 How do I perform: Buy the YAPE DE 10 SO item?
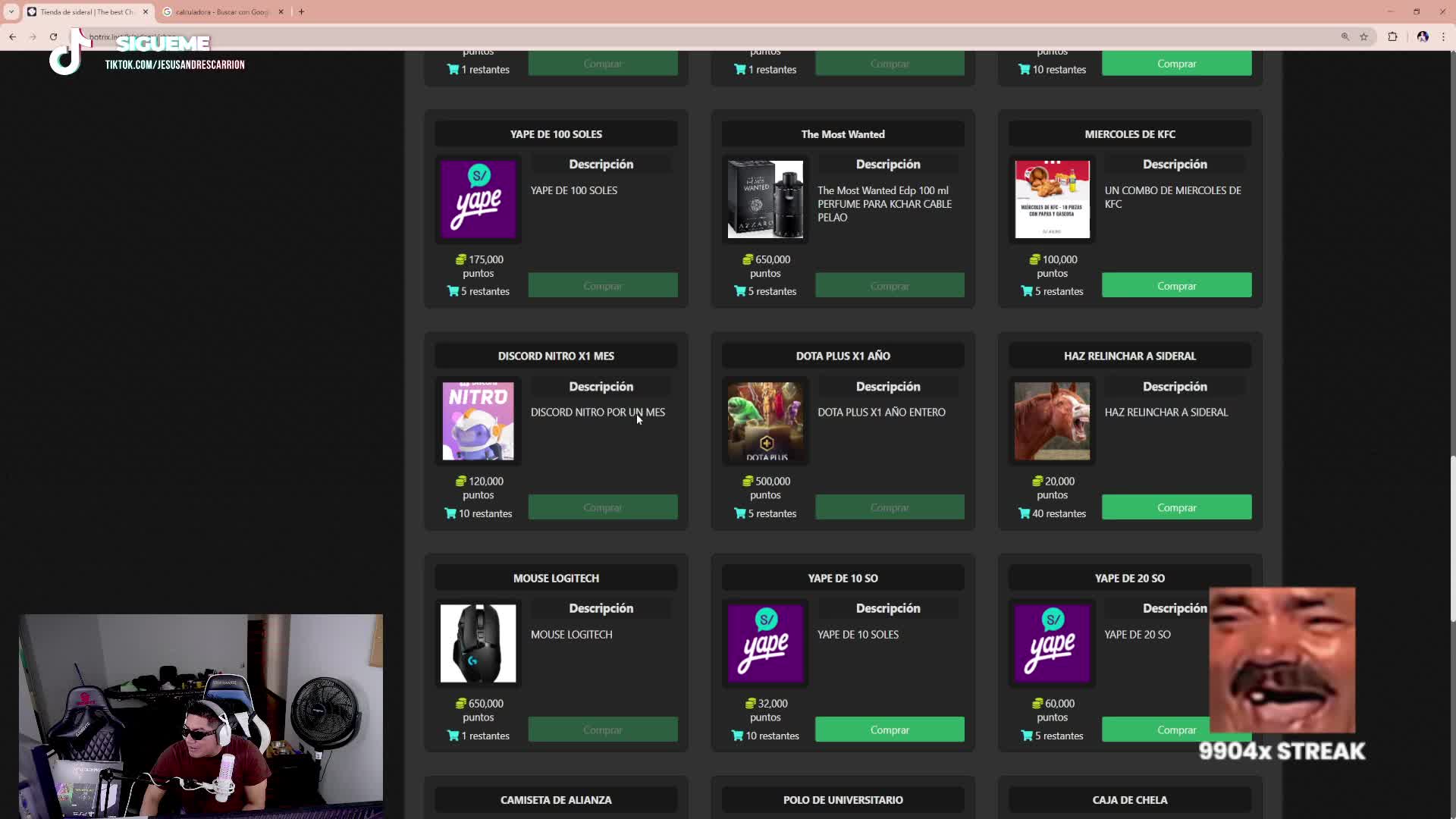(890, 730)
